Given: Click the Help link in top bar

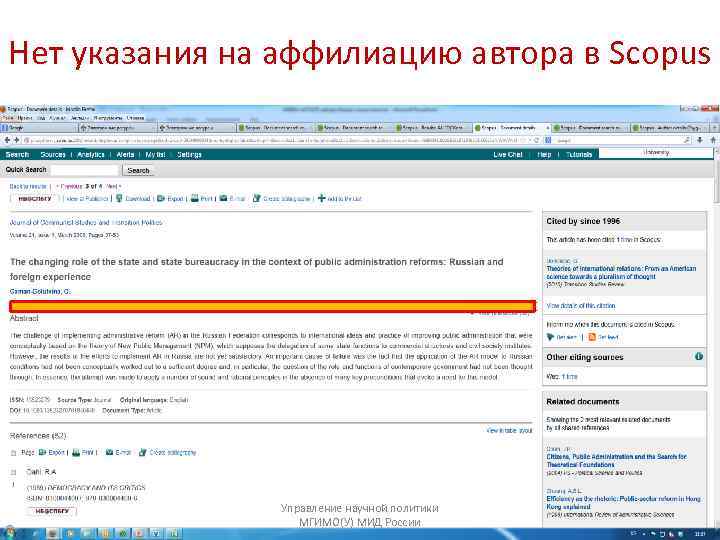Looking at the screenshot, I should (544, 155).
